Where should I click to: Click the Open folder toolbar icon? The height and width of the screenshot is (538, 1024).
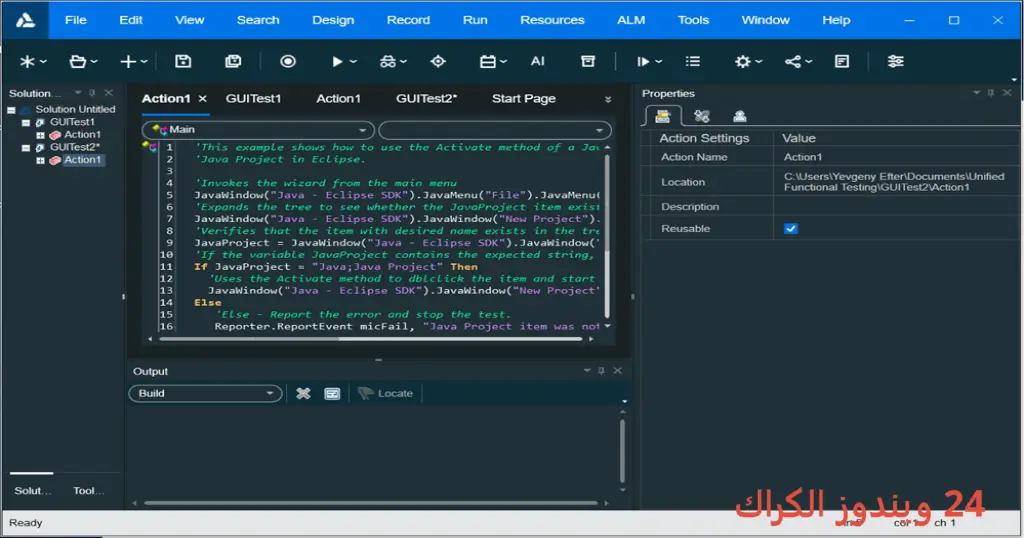click(78, 61)
